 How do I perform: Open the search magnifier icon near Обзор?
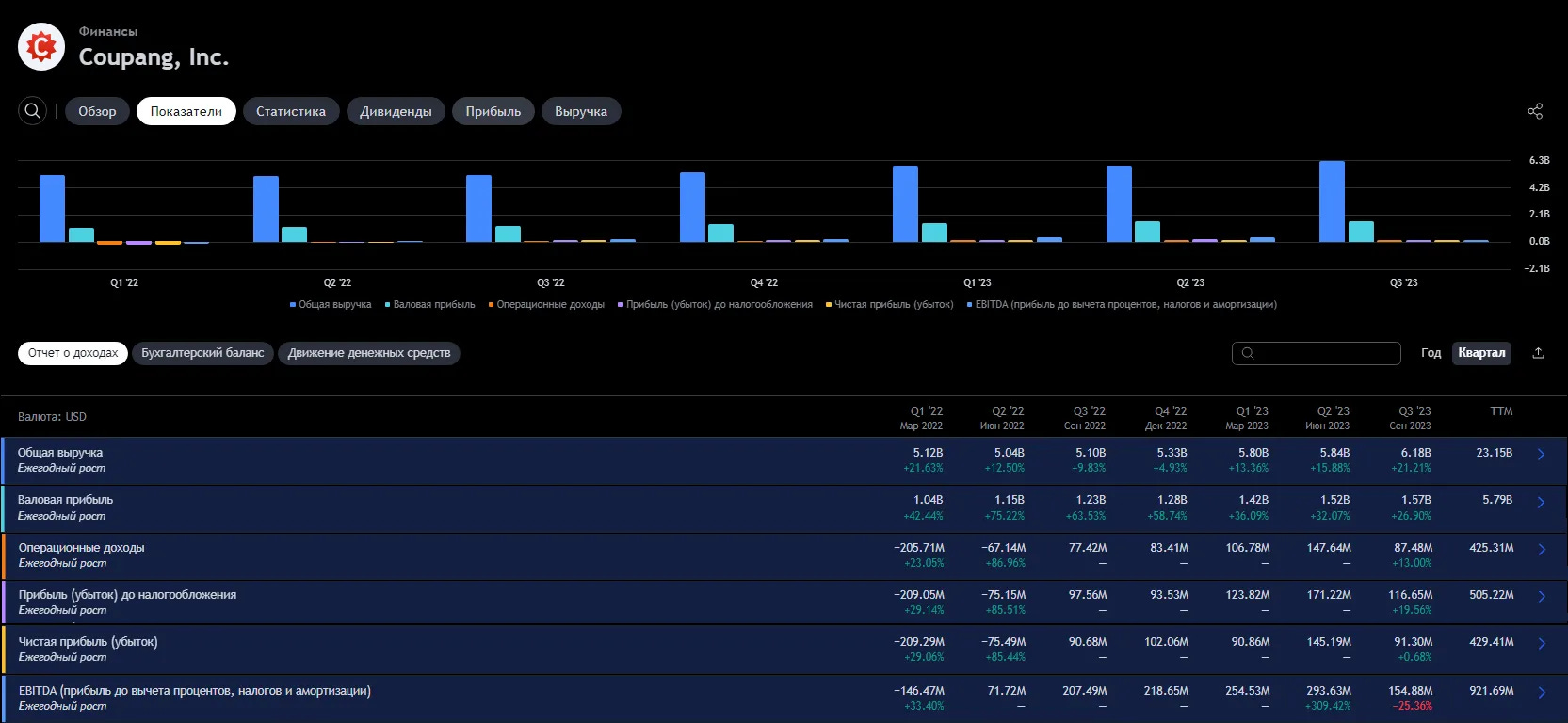(33, 111)
